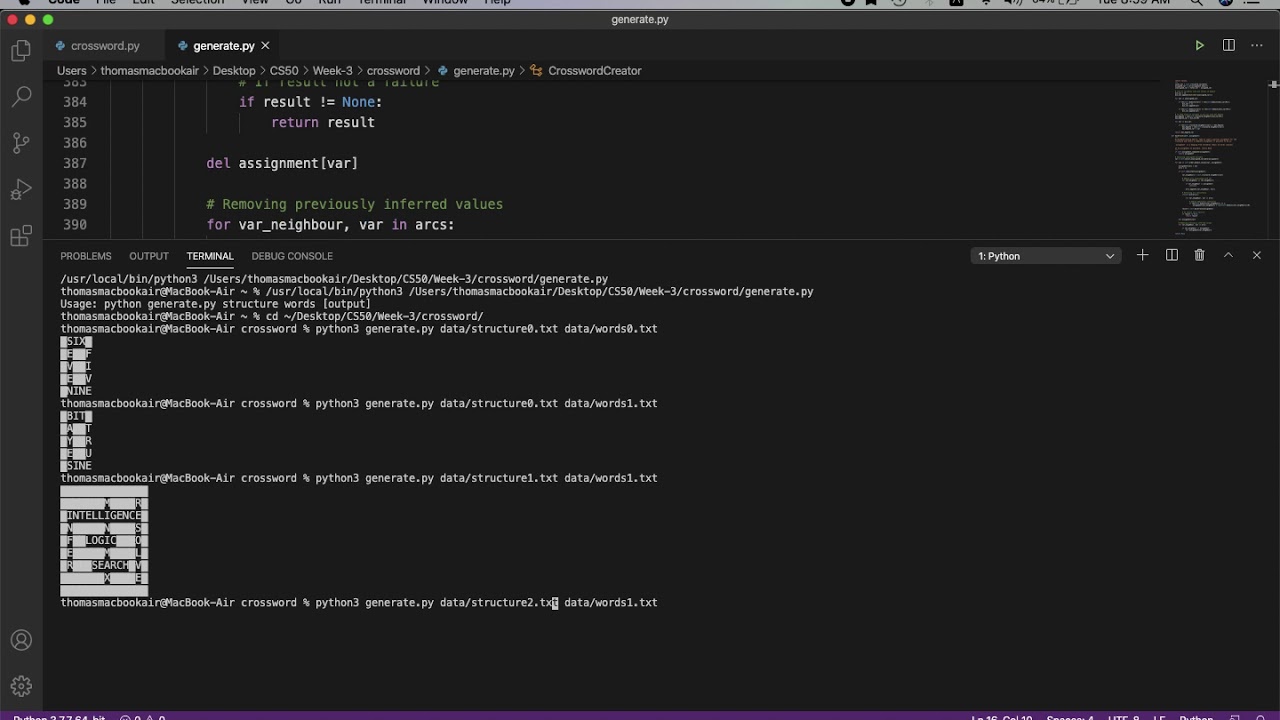Click the 'Usage: python generate.py structure words [output]' line
1280x720 pixels.
click(215, 304)
